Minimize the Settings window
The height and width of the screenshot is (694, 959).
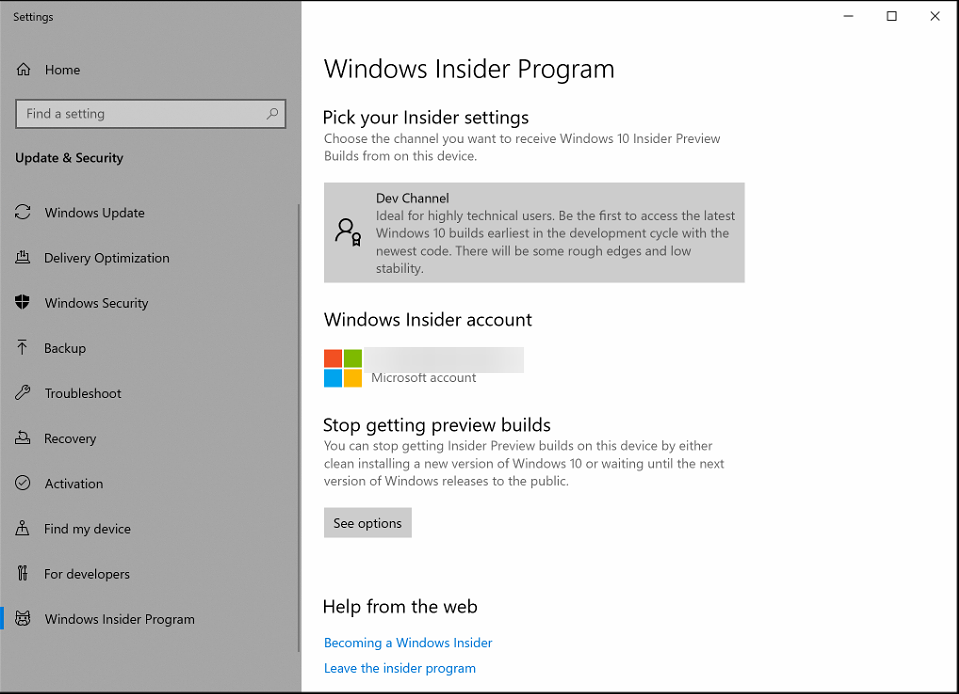pyautogui.click(x=848, y=17)
